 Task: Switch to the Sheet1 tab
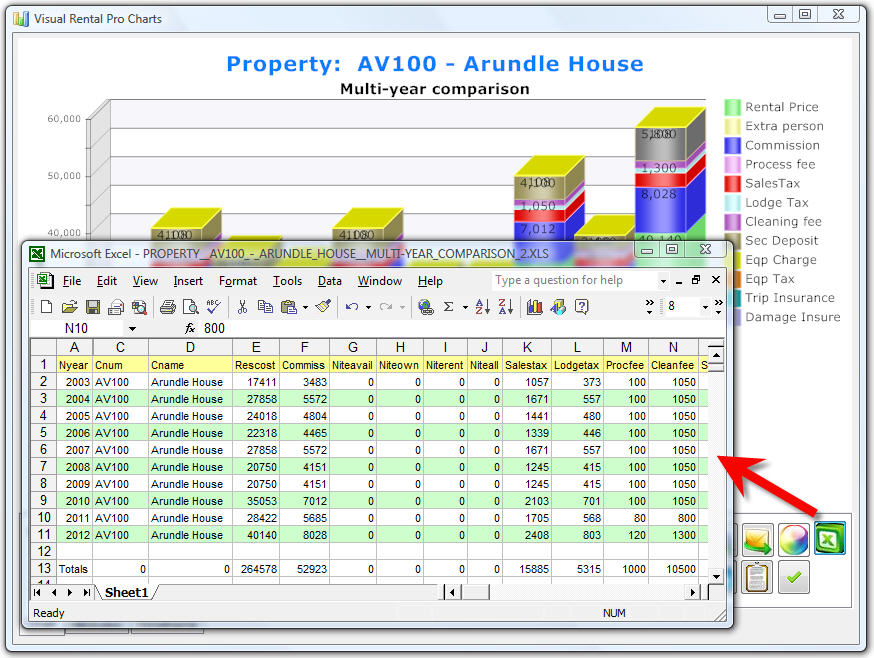coord(127,592)
